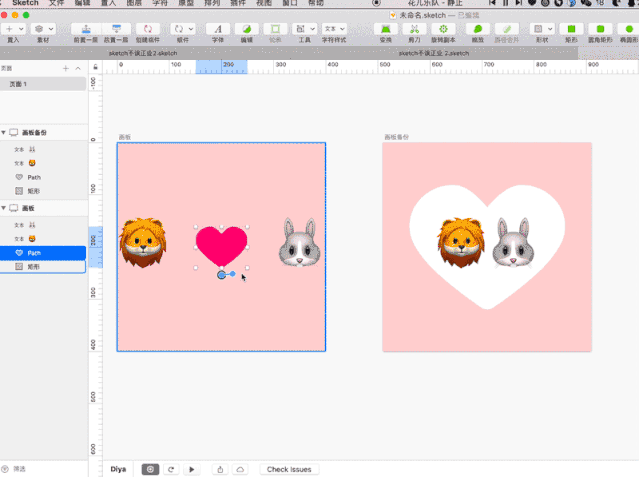
Task: Open the 图层 layer menu
Action: [x=134, y=3]
